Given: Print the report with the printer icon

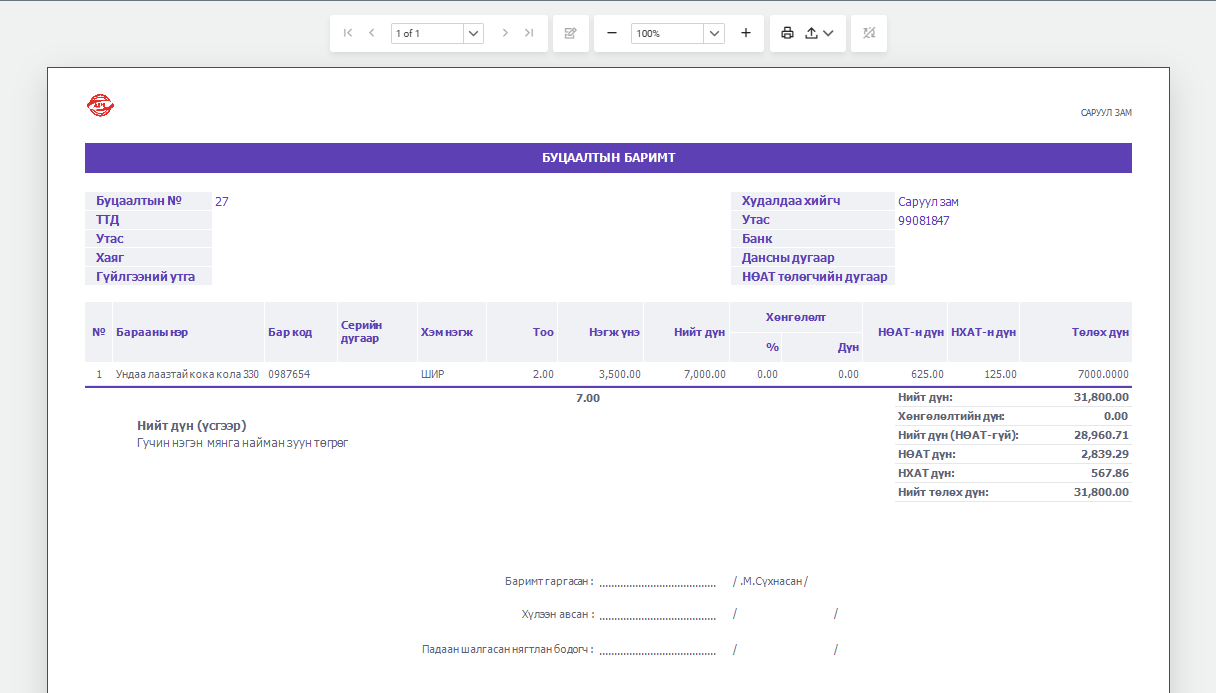Looking at the screenshot, I should [x=787, y=33].
